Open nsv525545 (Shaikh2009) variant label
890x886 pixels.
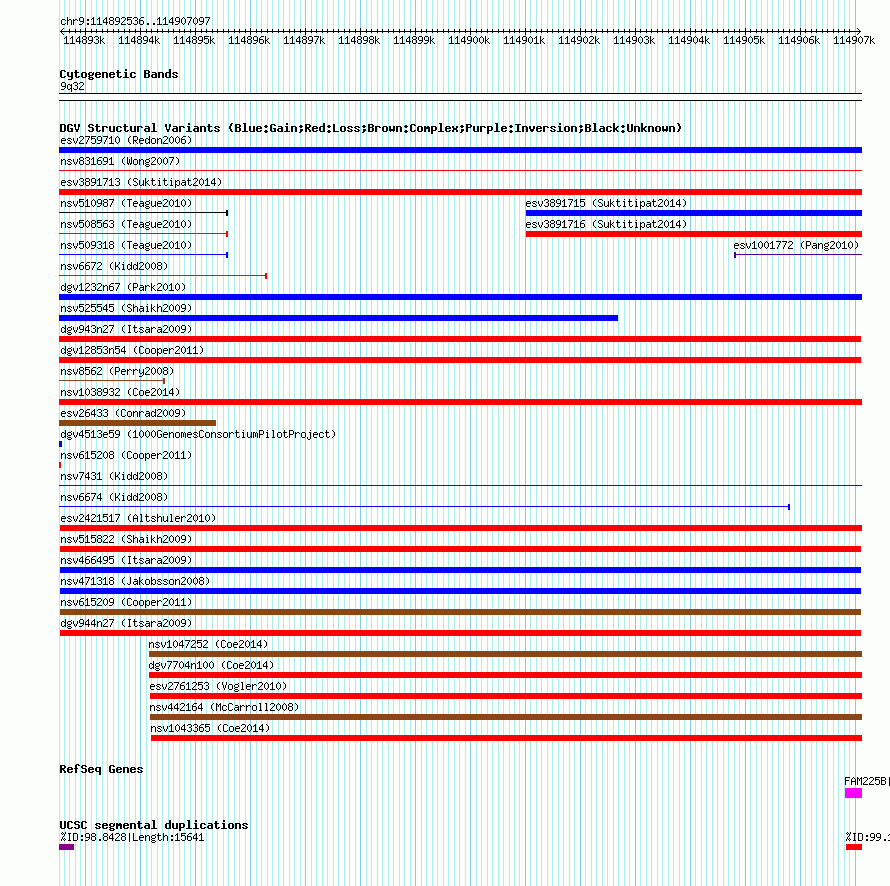(126, 308)
